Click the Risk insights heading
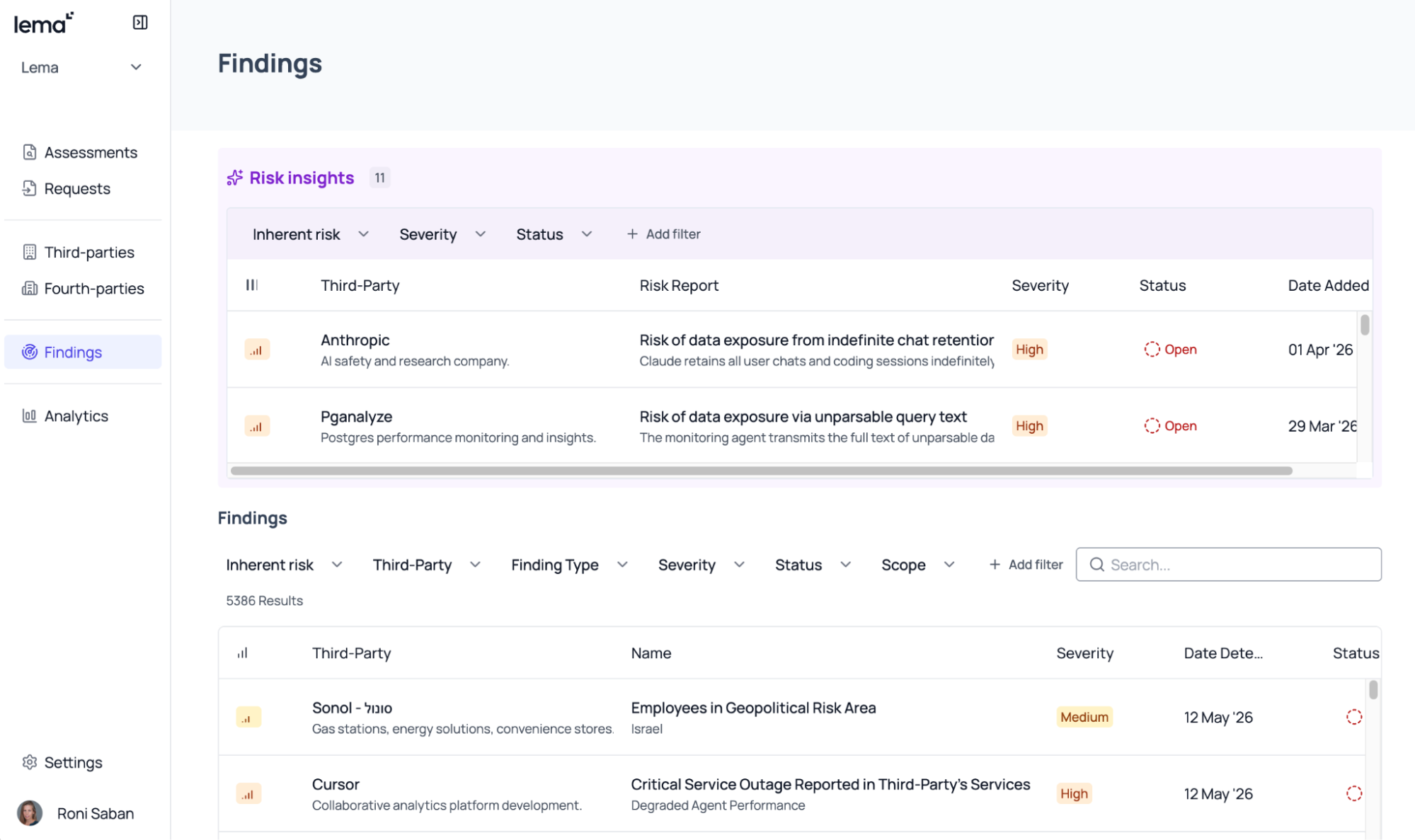The height and width of the screenshot is (840, 1415). pos(302,178)
